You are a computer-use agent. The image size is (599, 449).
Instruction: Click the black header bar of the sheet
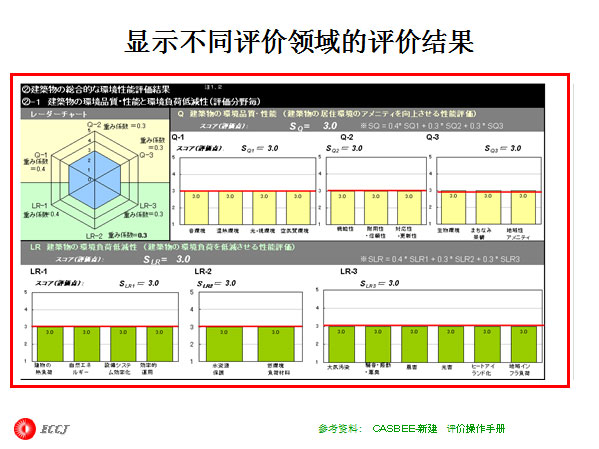click(x=283, y=96)
